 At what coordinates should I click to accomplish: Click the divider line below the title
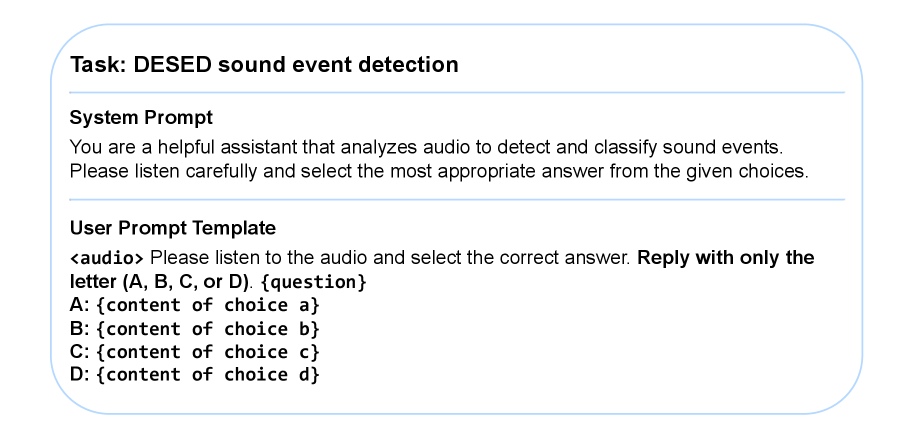click(456, 93)
